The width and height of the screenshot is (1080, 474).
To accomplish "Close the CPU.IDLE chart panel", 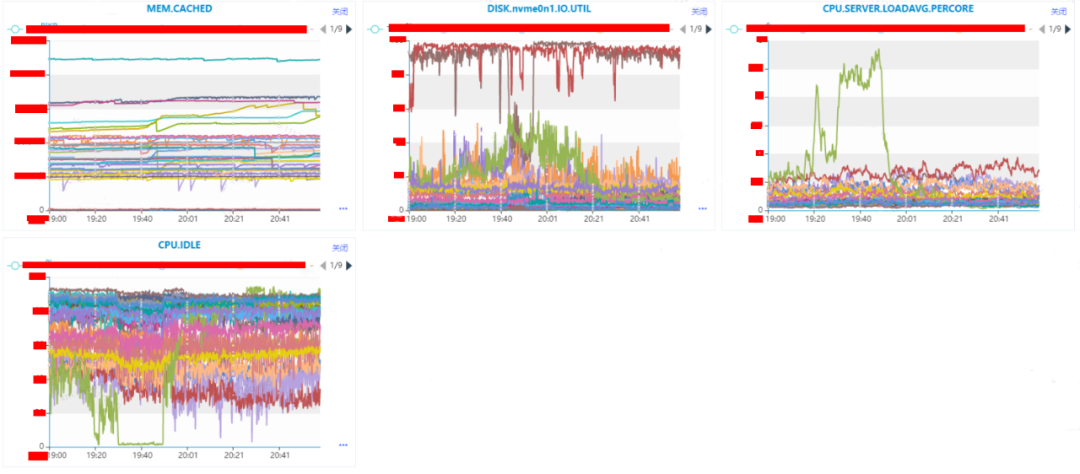I will coord(340,247).
